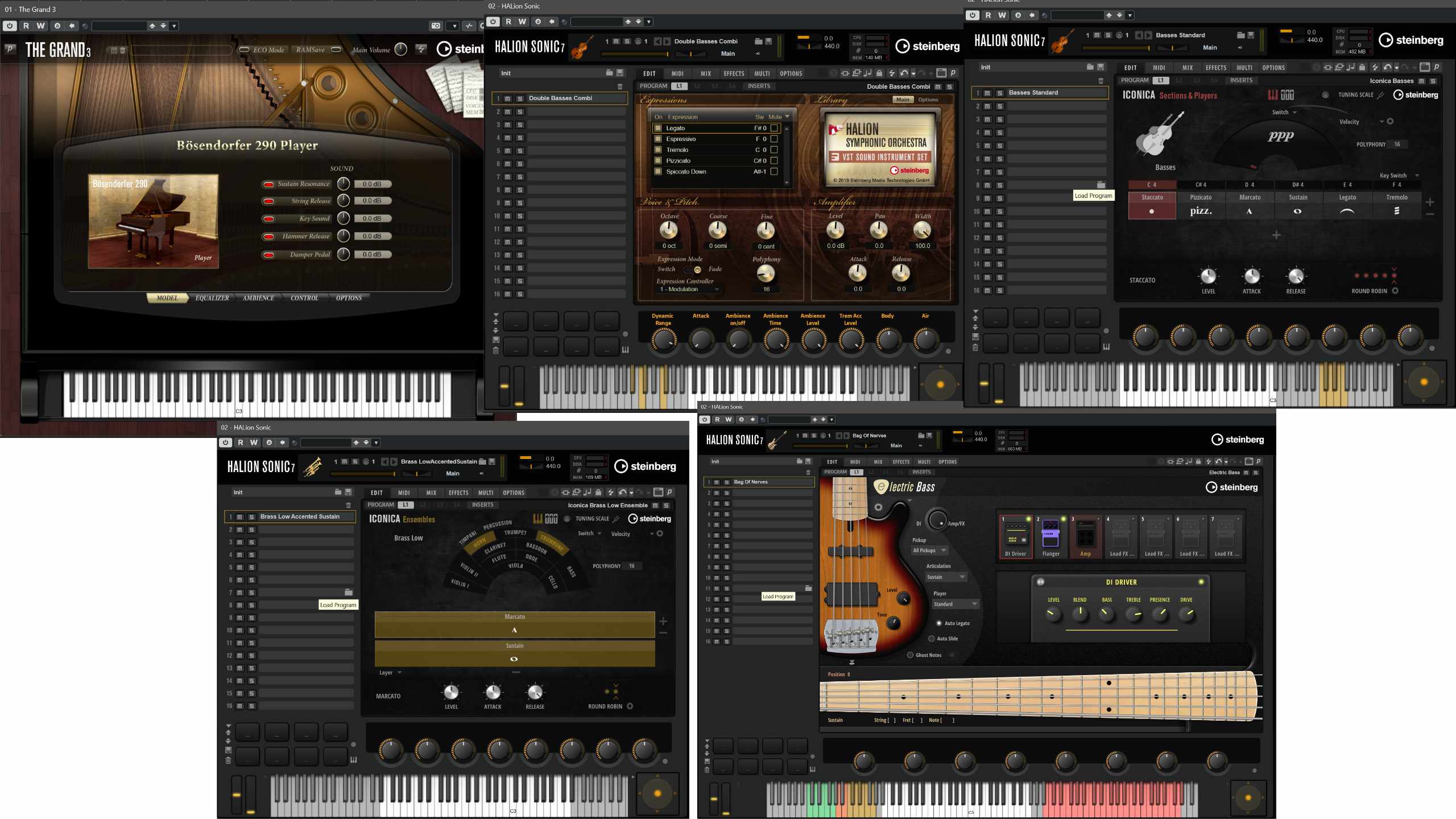Click the Bösendorfer 290 piano thumbnail
Image resolution: width=1456 pixels, height=819 pixels.
click(153, 221)
